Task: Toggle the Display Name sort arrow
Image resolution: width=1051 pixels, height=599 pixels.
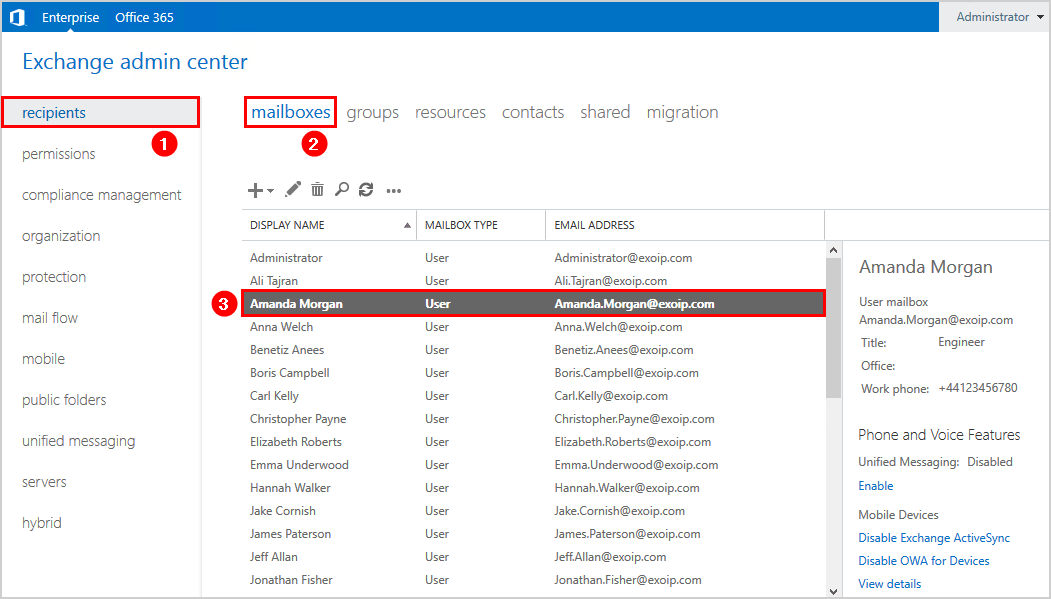Action: (x=408, y=225)
